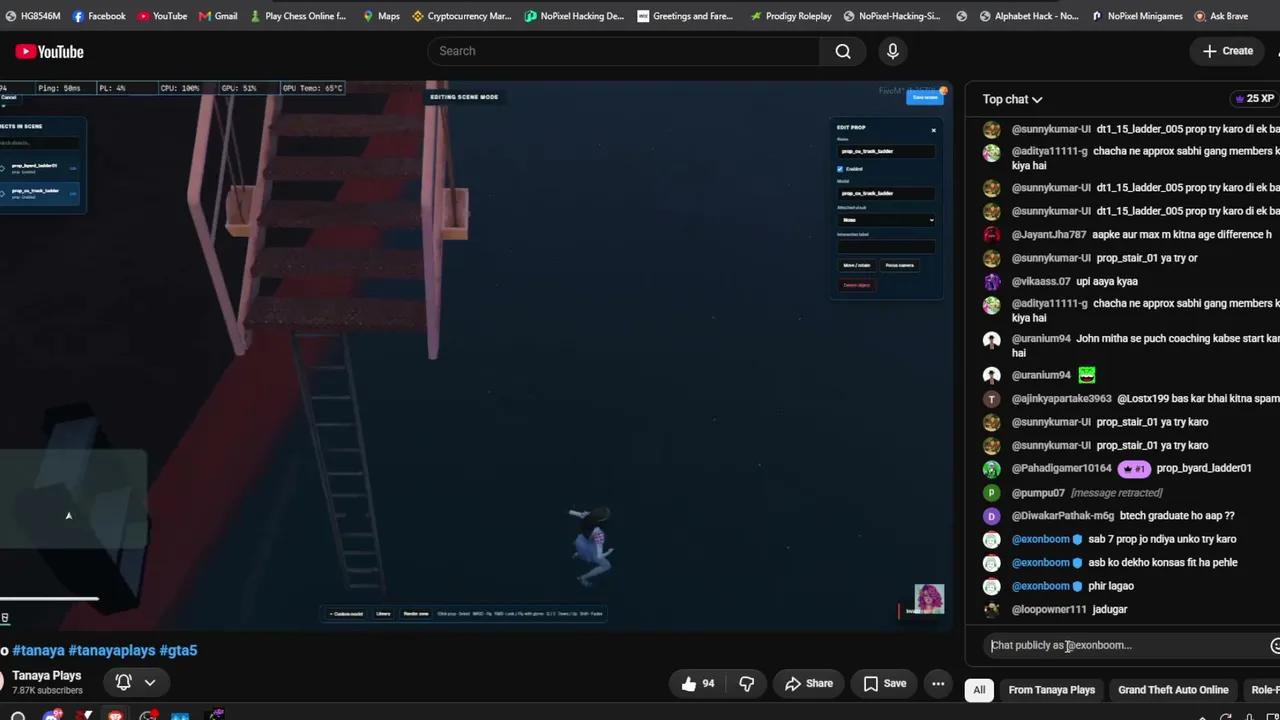Screen dimensions: 1280x720
Task: Edit the prop Name field
Action: pyautogui.click(x=886, y=151)
